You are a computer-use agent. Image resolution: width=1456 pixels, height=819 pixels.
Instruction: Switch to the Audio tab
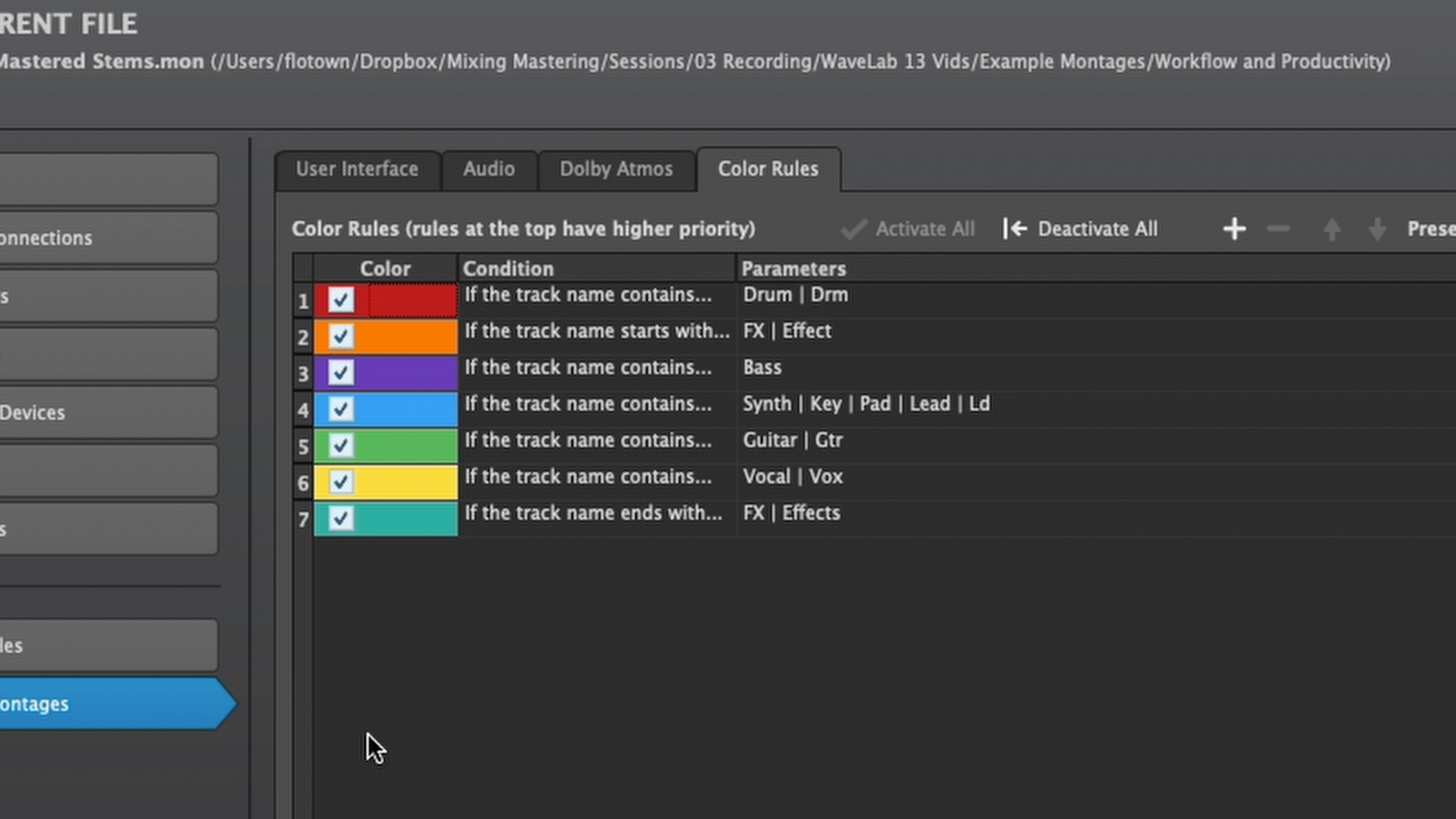coord(489,169)
